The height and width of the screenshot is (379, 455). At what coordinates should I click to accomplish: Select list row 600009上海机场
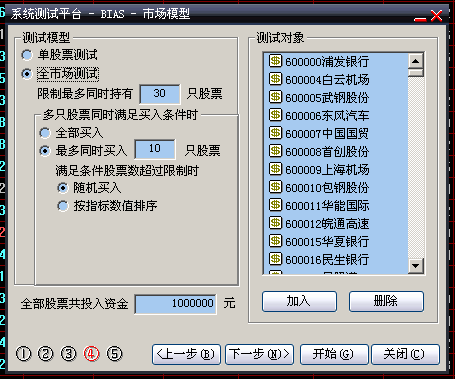coord(336,169)
